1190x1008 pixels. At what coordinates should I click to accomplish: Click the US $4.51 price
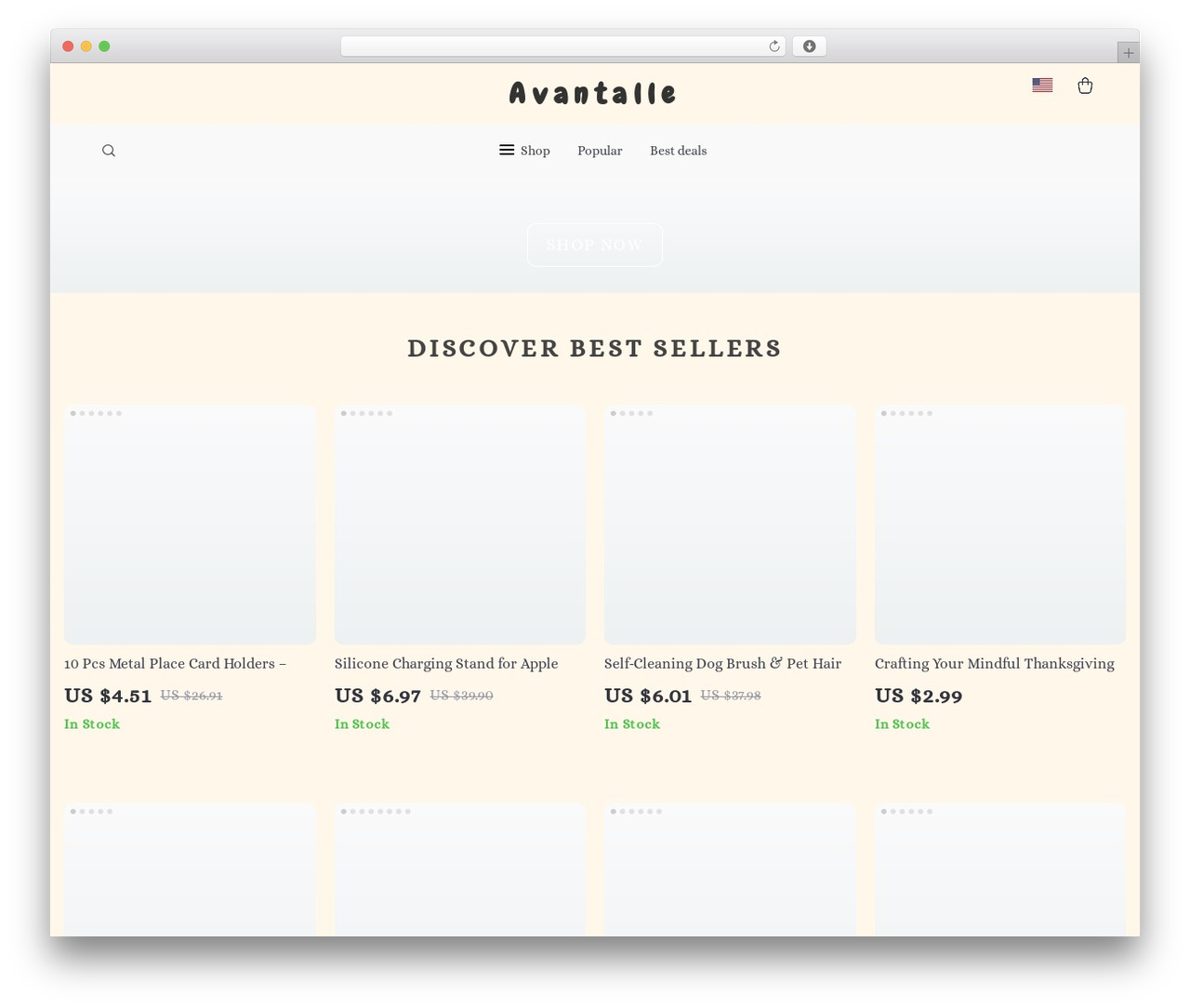point(108,696)
